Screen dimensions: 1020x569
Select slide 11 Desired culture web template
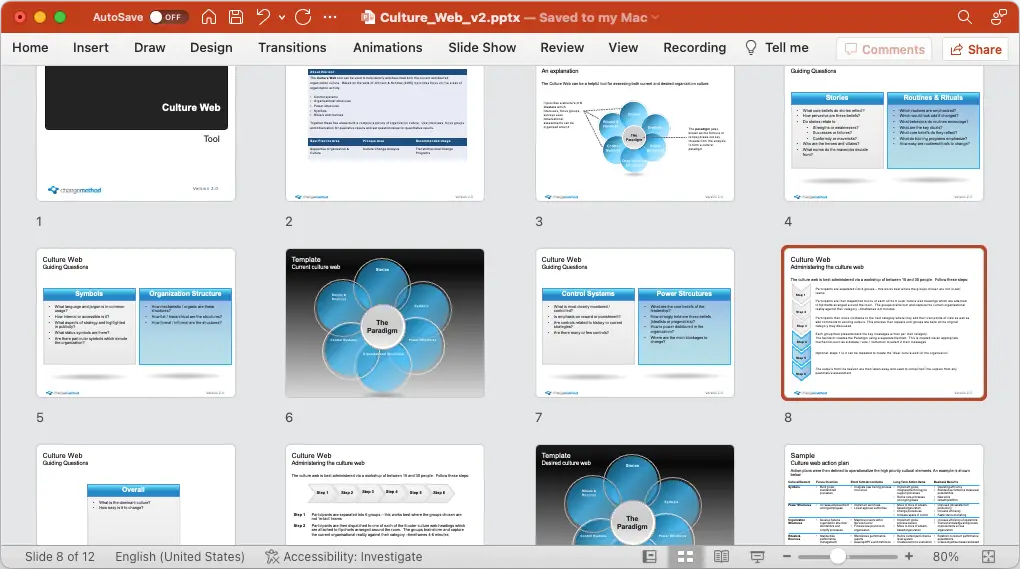pos(635,495)
